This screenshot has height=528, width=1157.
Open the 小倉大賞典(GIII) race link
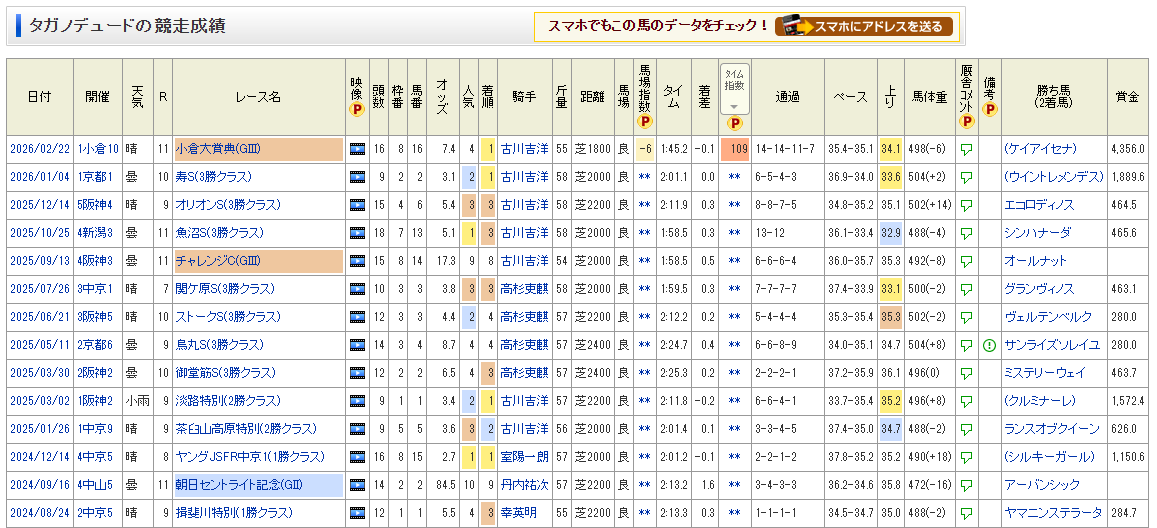pyautogui.click(x=218, y=149)
